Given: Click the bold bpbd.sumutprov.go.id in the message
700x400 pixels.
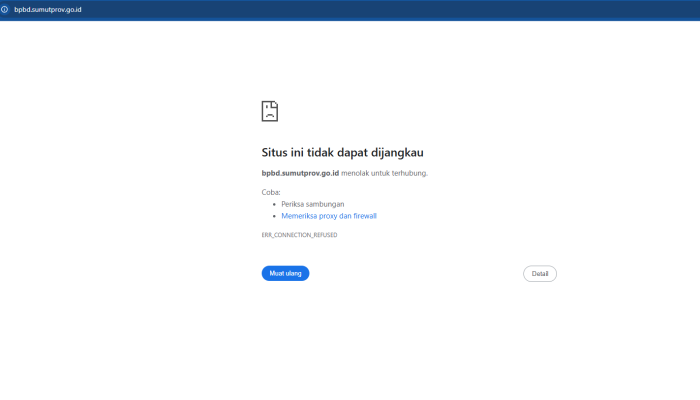Looking at the screenshot, I should (x=300, y=173).
